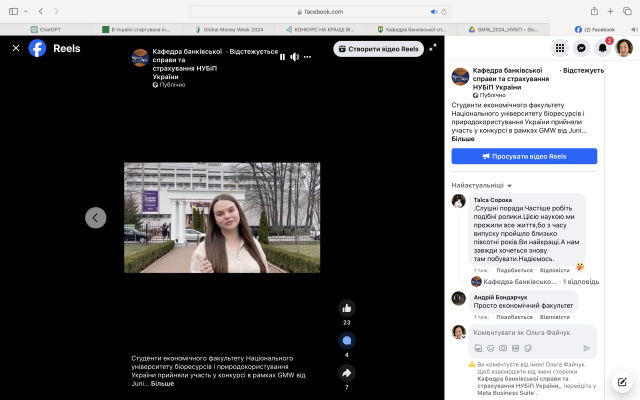Open your profile account avatar
Image resolution: width=640 pixels, height=400 pixels.
click(x=624, y=48)
